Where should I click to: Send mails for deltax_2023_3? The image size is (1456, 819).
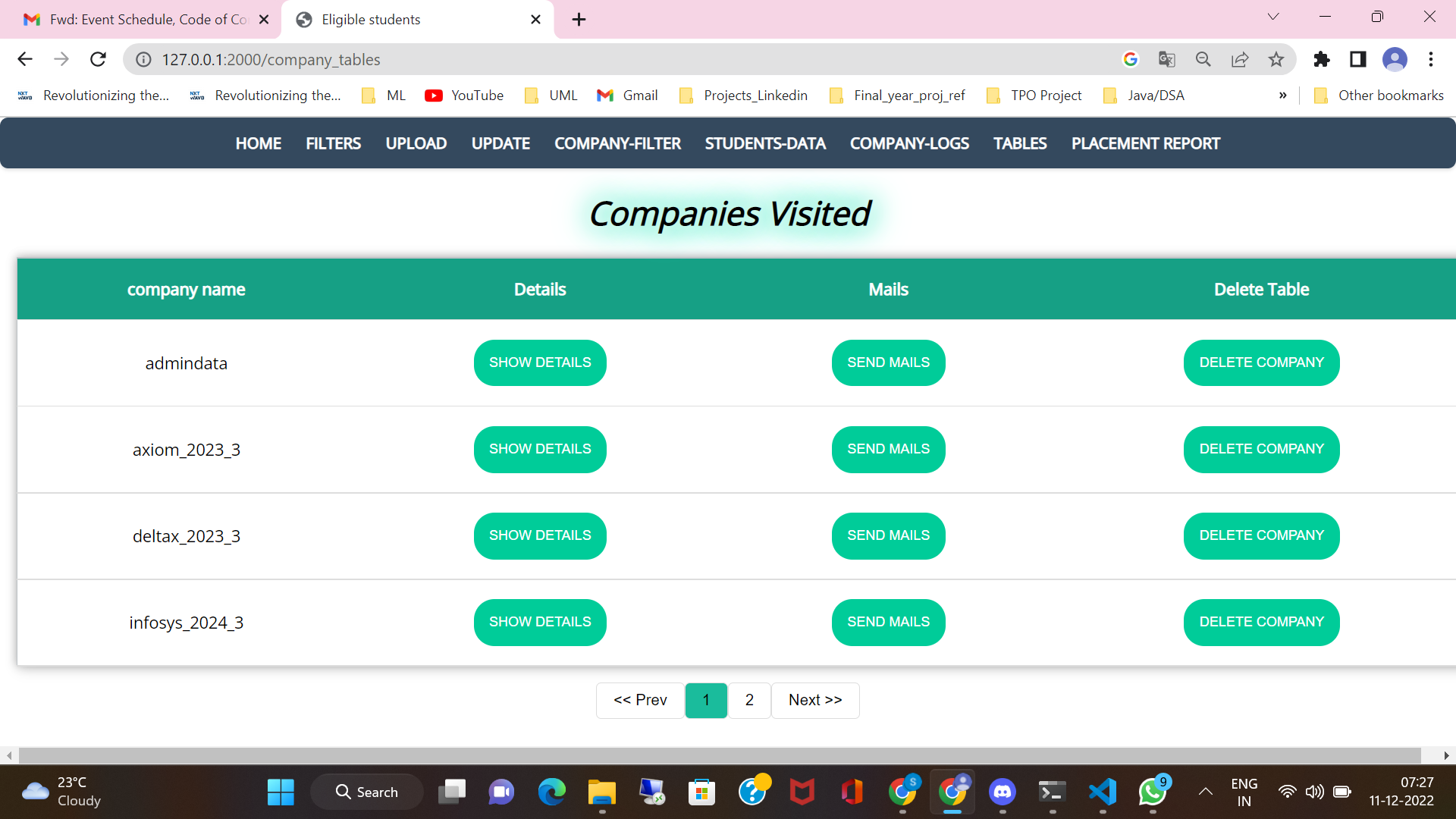[888, 535]
